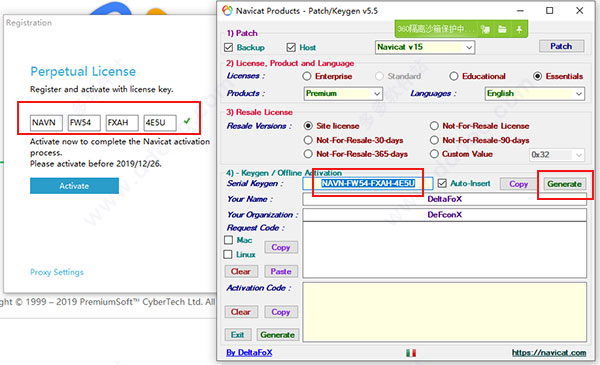Screen dimensions: 600x365
Task: Choose Not-For-Resale-90-days option
Action: click(434, 140)
